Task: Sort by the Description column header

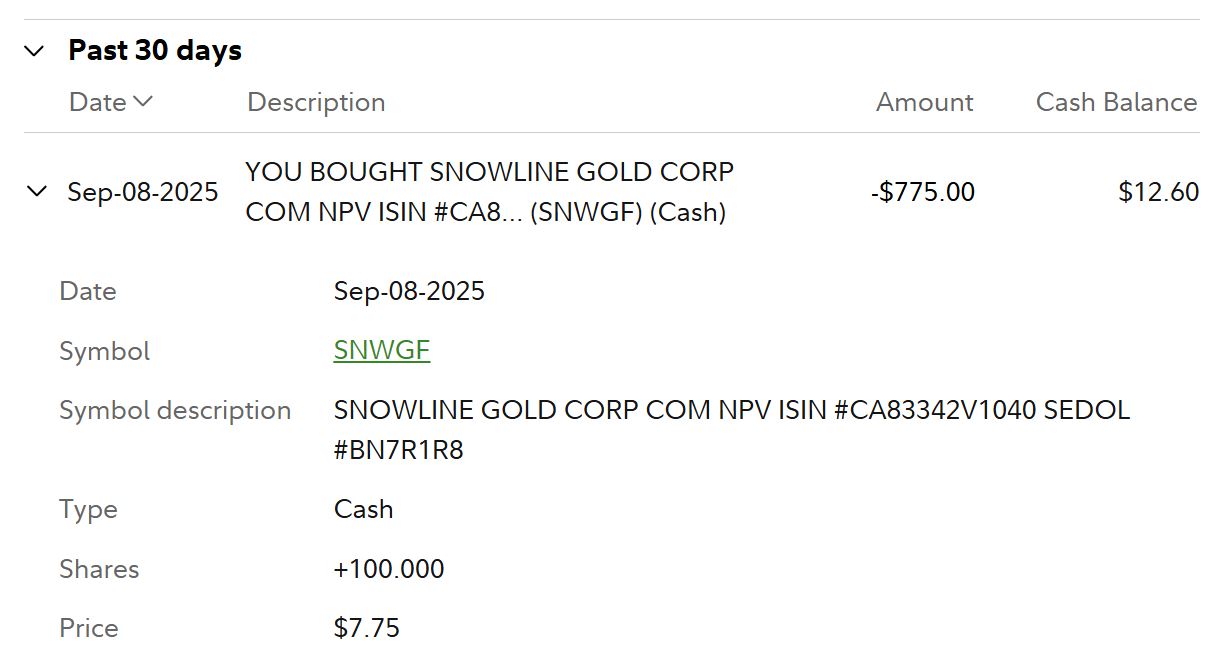Action: 316,102
